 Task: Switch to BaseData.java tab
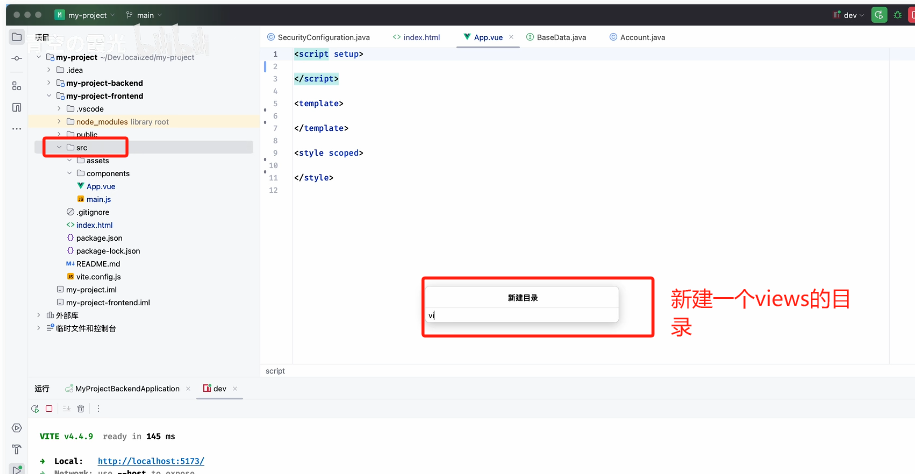click(556, 37)
